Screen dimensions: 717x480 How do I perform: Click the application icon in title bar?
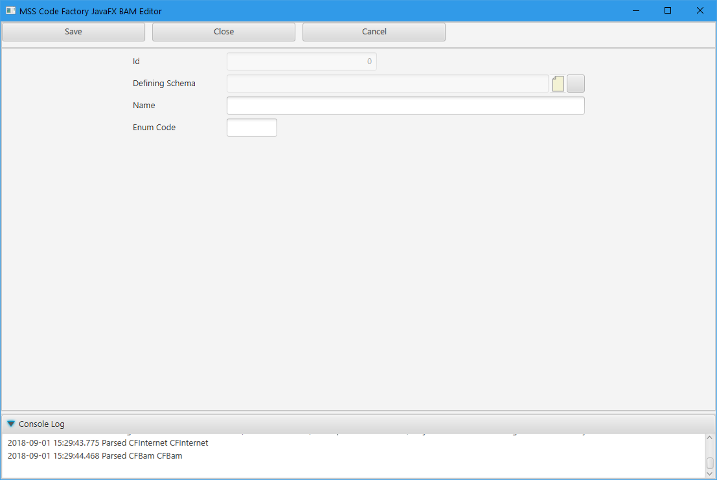[10, 10]
